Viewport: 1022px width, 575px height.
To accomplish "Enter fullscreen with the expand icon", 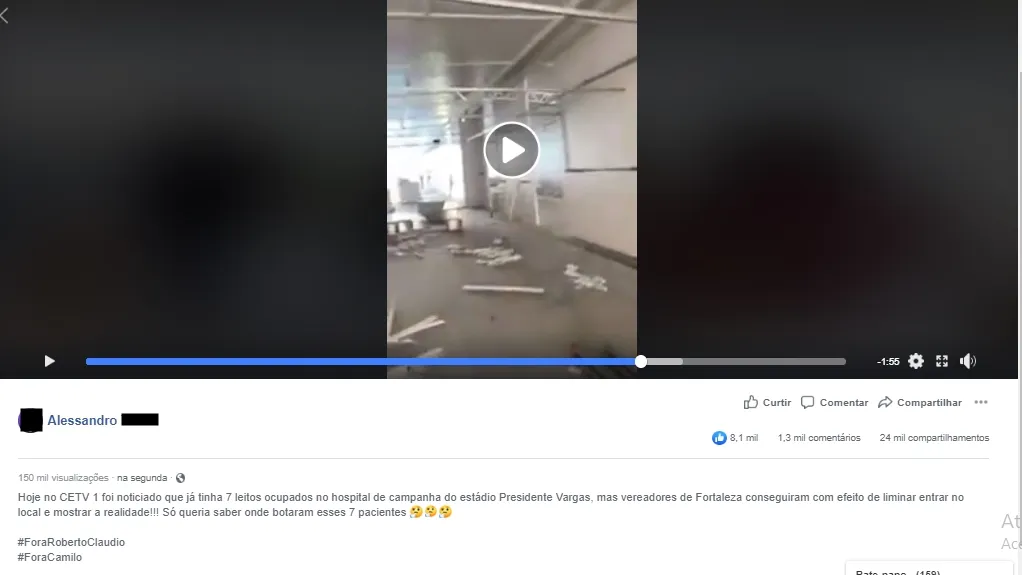I will pos(942,361).
